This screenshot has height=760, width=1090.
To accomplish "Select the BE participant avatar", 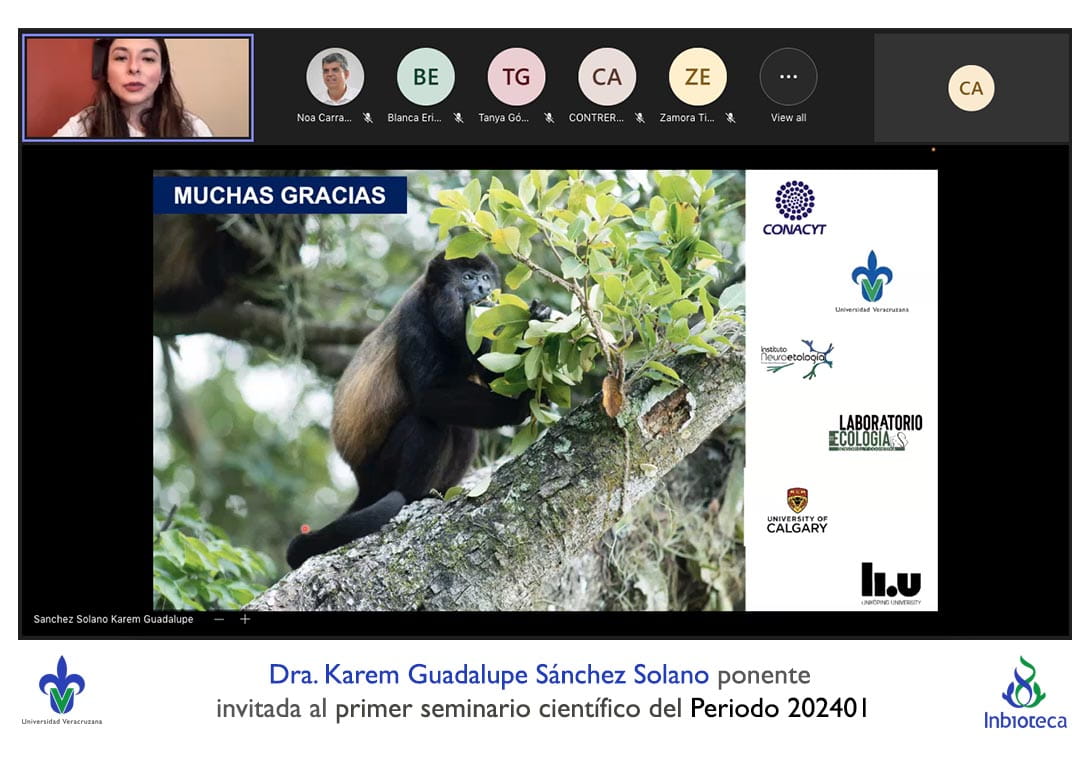I will tap(426, 77).
